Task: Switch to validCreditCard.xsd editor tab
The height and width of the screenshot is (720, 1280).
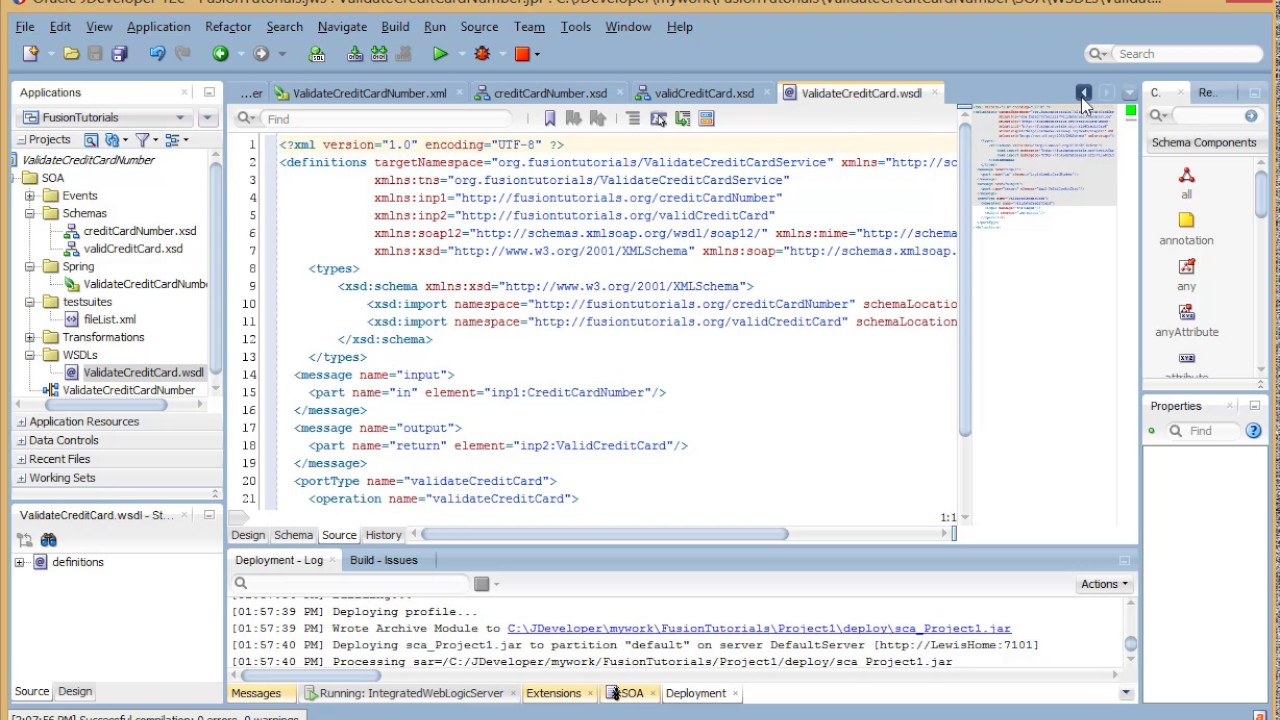Action: click(704, 93)
